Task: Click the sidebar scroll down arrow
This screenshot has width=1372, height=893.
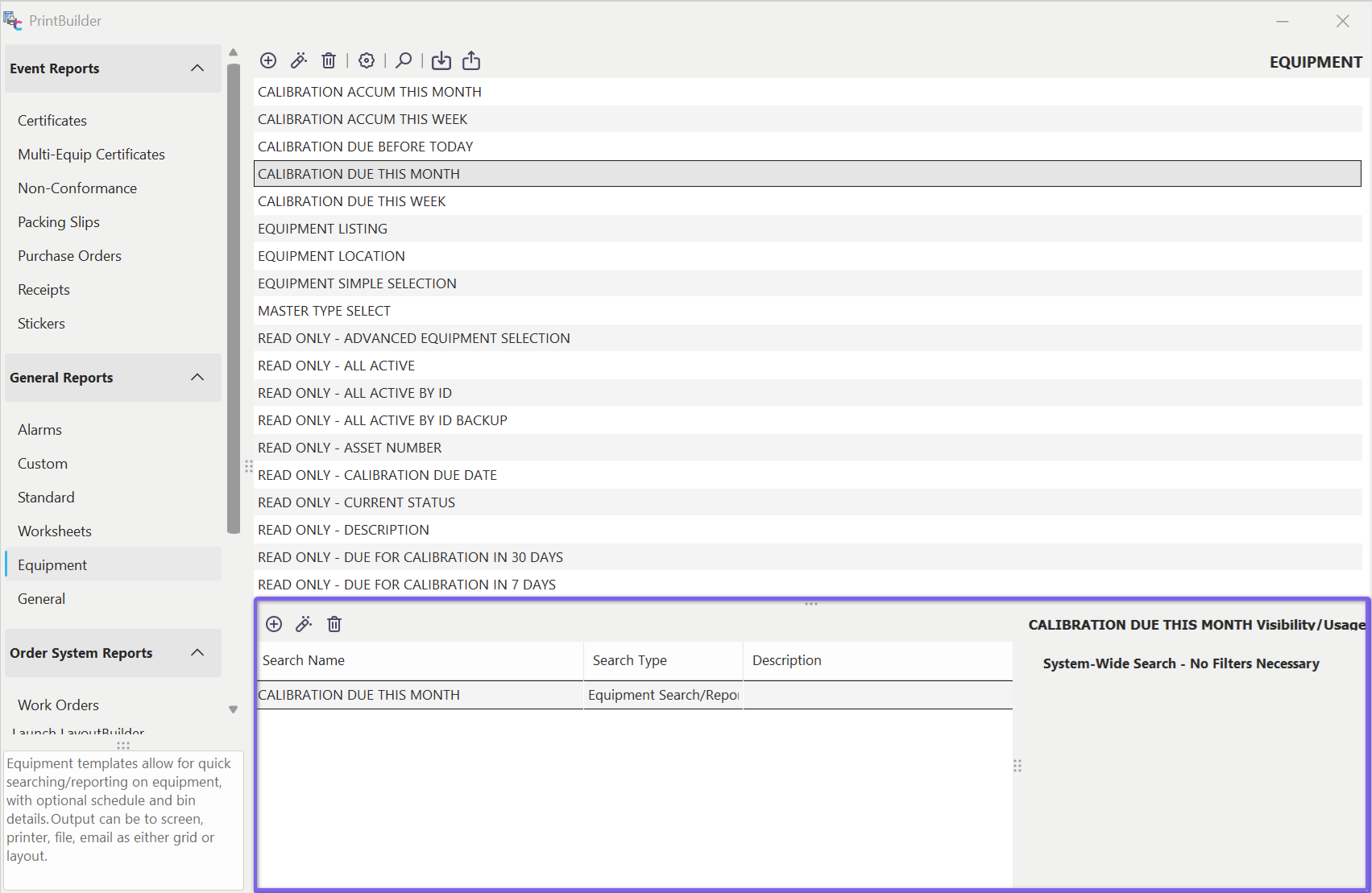Action: tap(234, 709)
